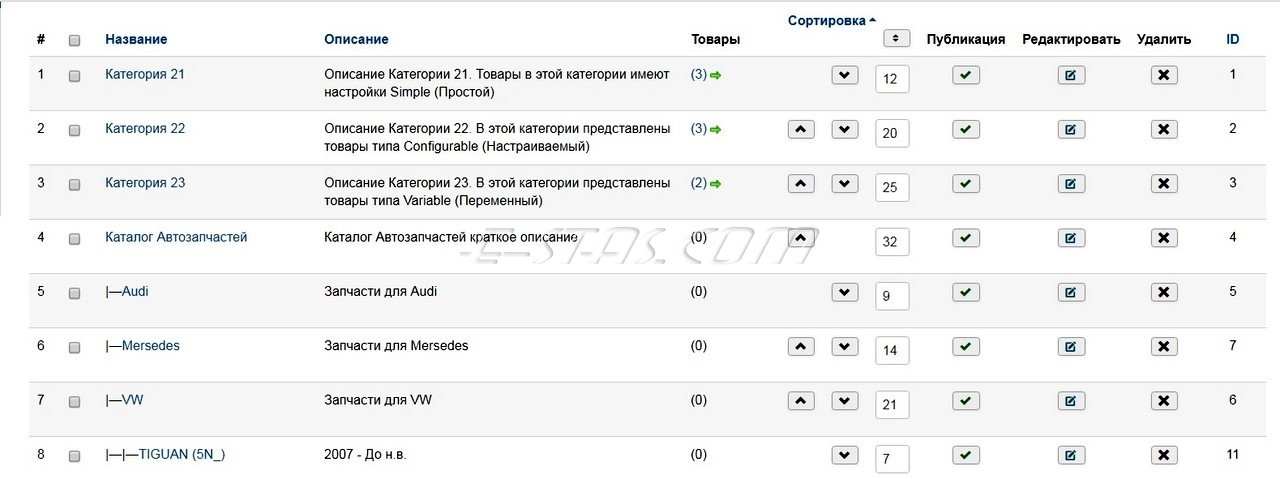Select the Mersedes row checkbox
The image size is (1280, 479).
tap(74, 347)
